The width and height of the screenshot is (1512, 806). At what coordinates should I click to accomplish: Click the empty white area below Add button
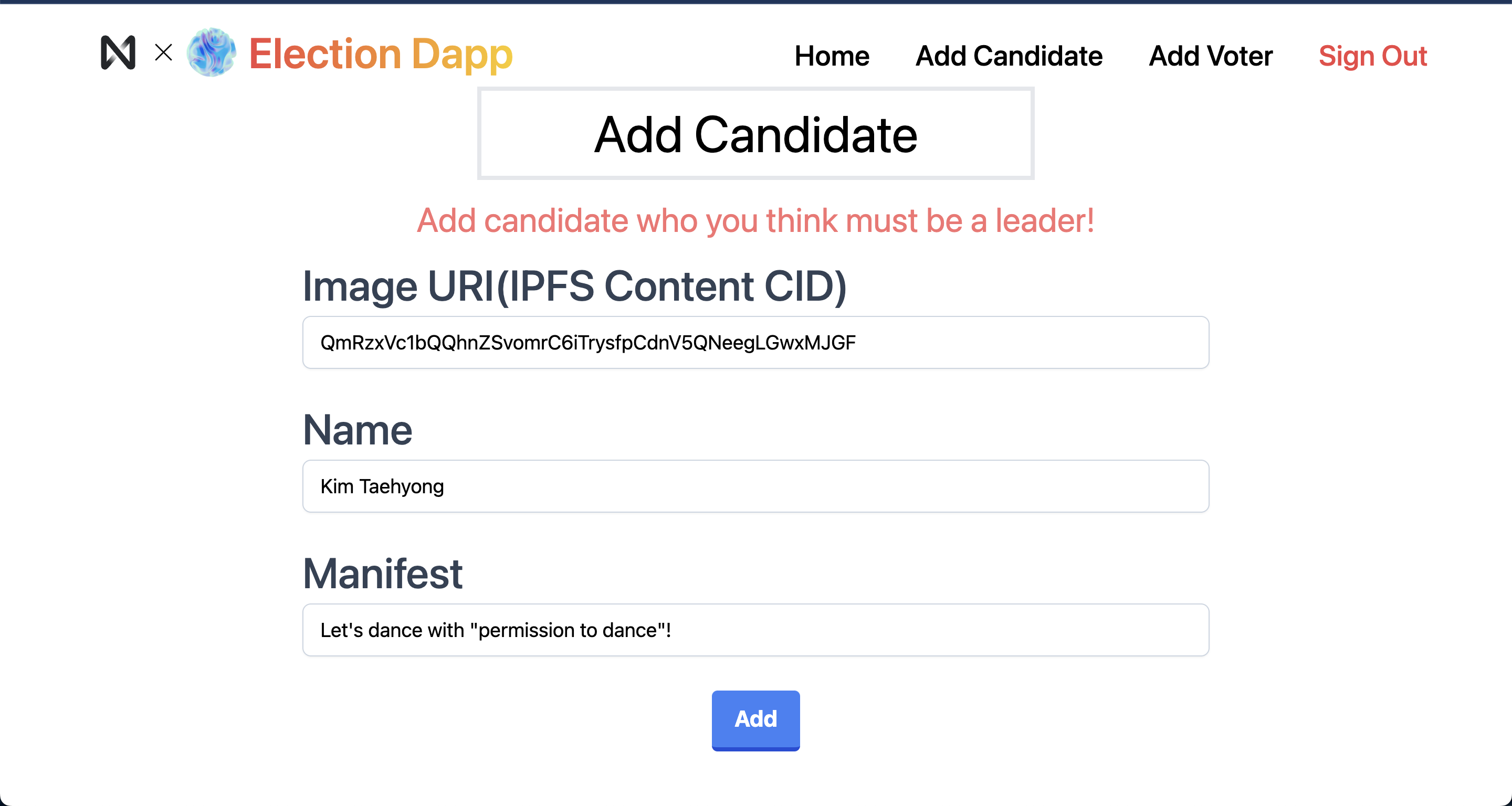pyautogui.click(x=755, y=780)
